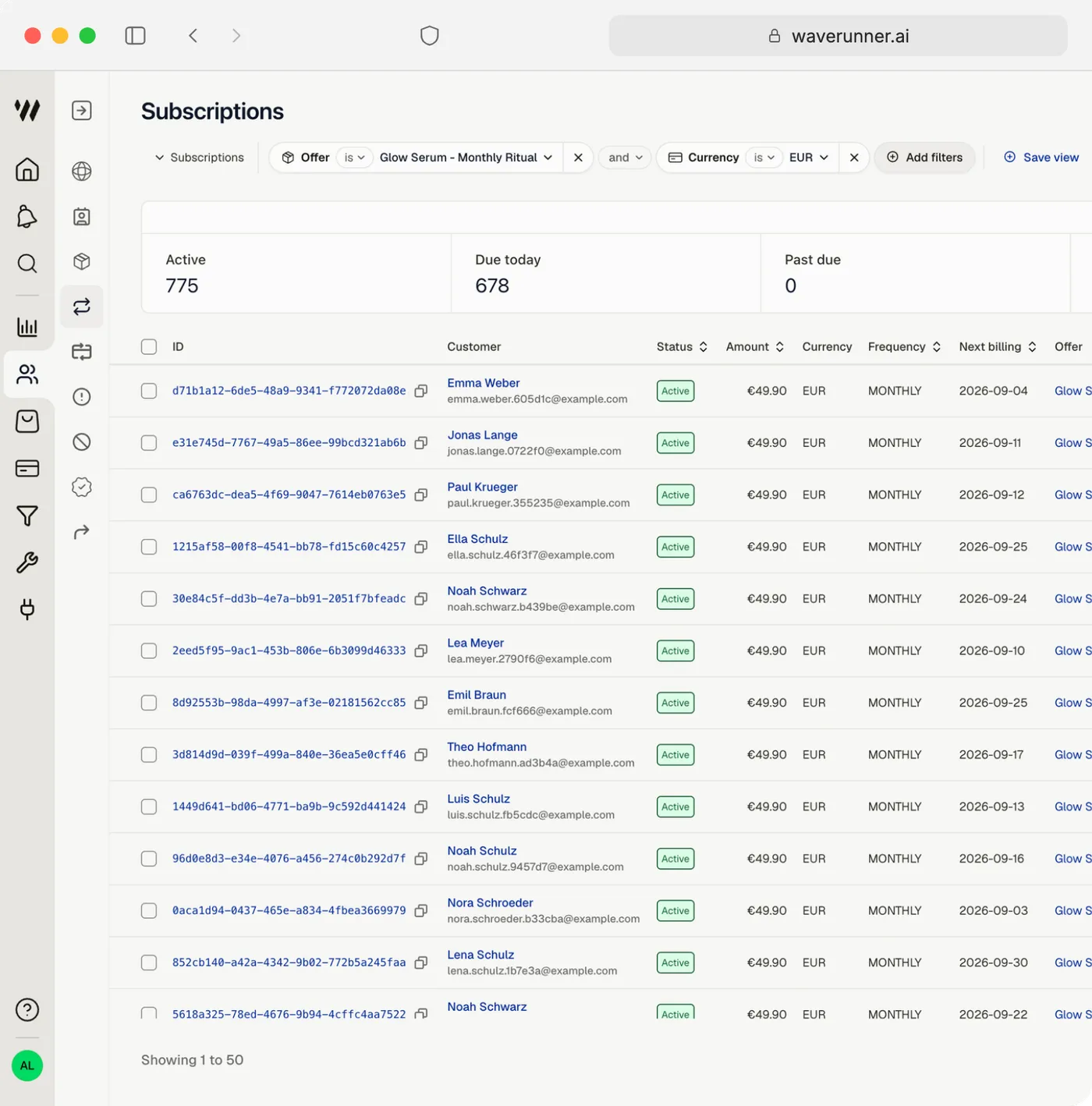The image size is (1092, 1106).
Task: Go back with the browser back arrow
Action: tap(193, 36)
